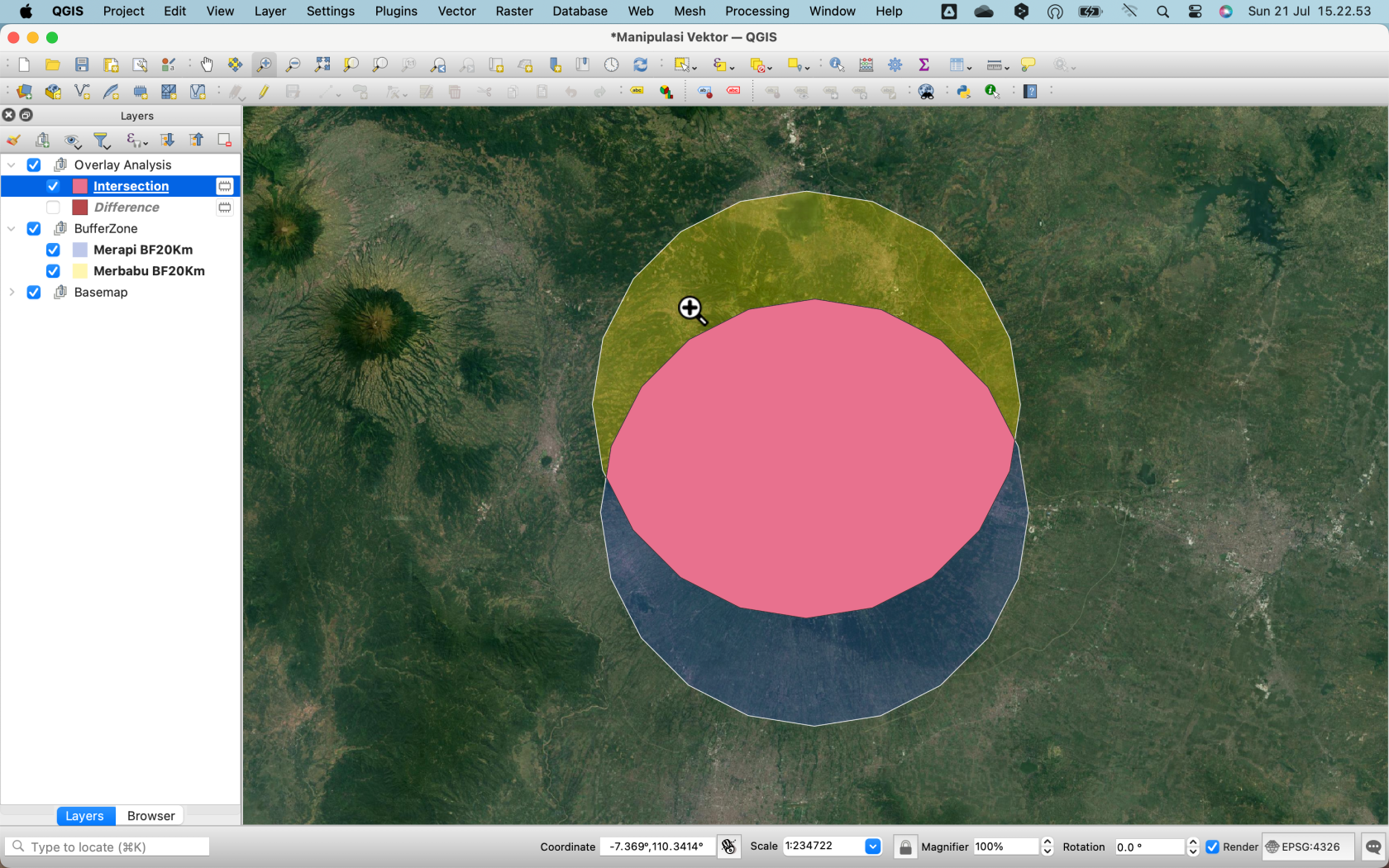Open Processing Toolbox gear icon
This screenshot has height=868, width=1389.
pos(895,64)
